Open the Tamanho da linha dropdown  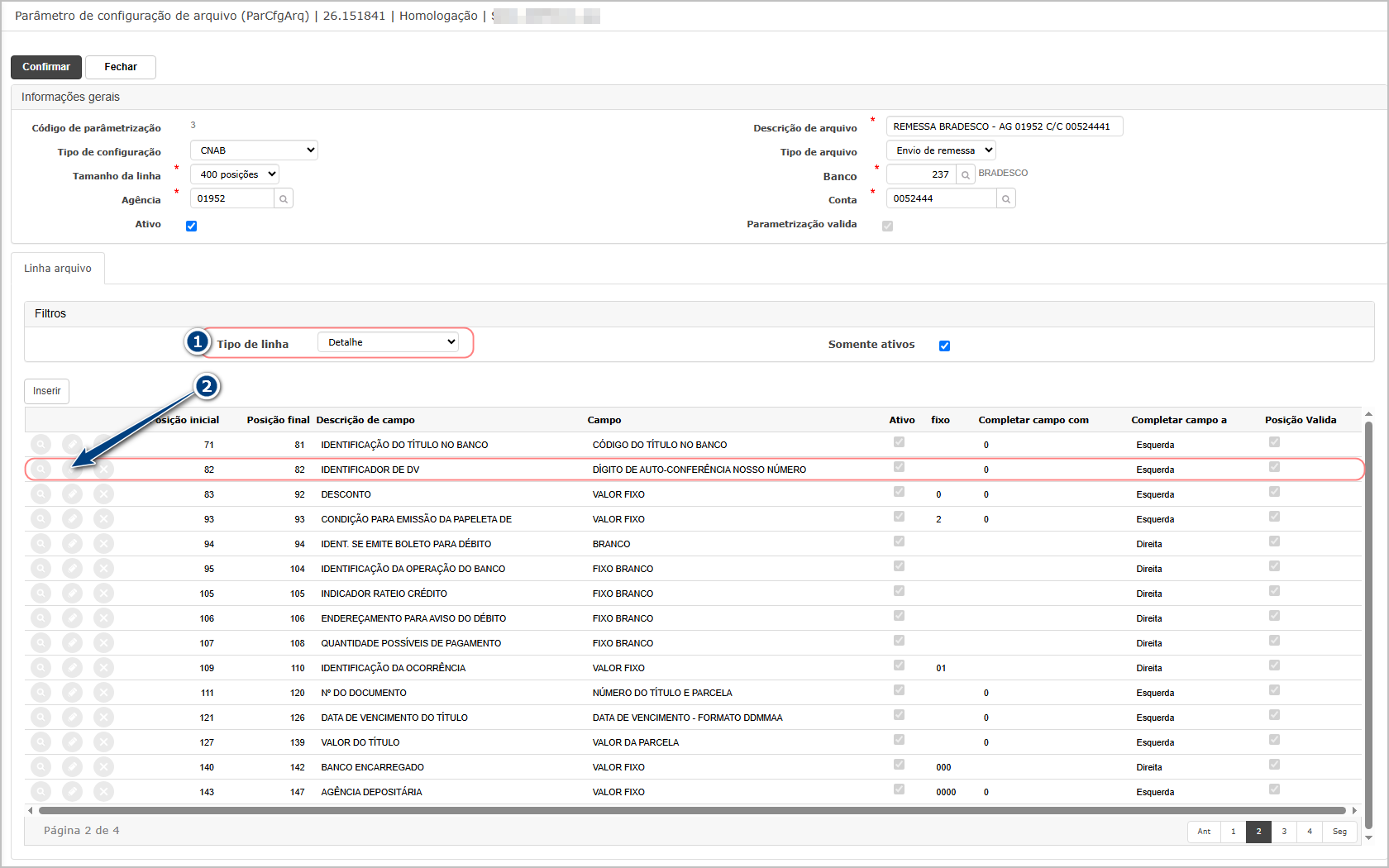(x=235, y=174)
